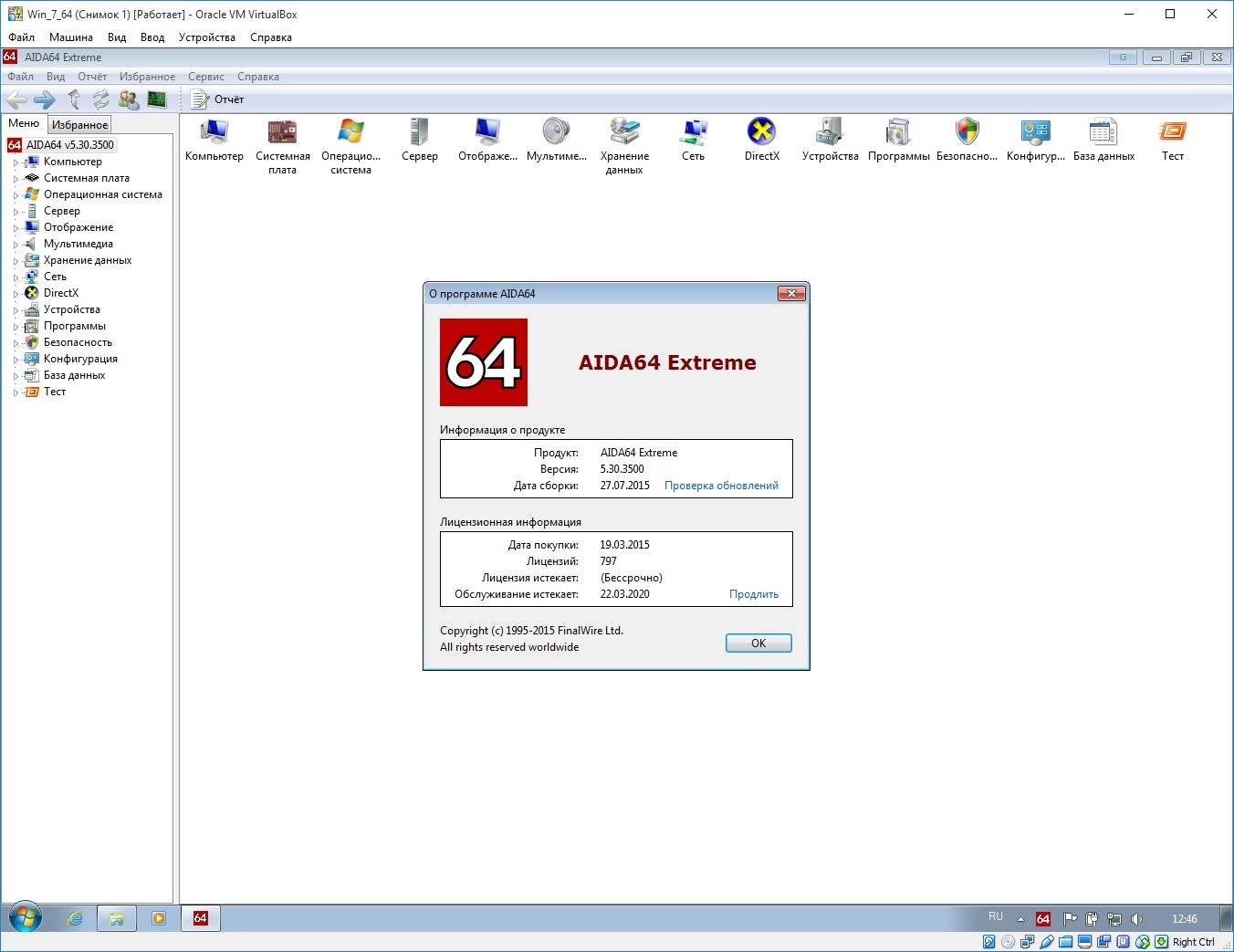Open Windows Media Player from taskbar

pyautogui.click(x=159, y=918)
